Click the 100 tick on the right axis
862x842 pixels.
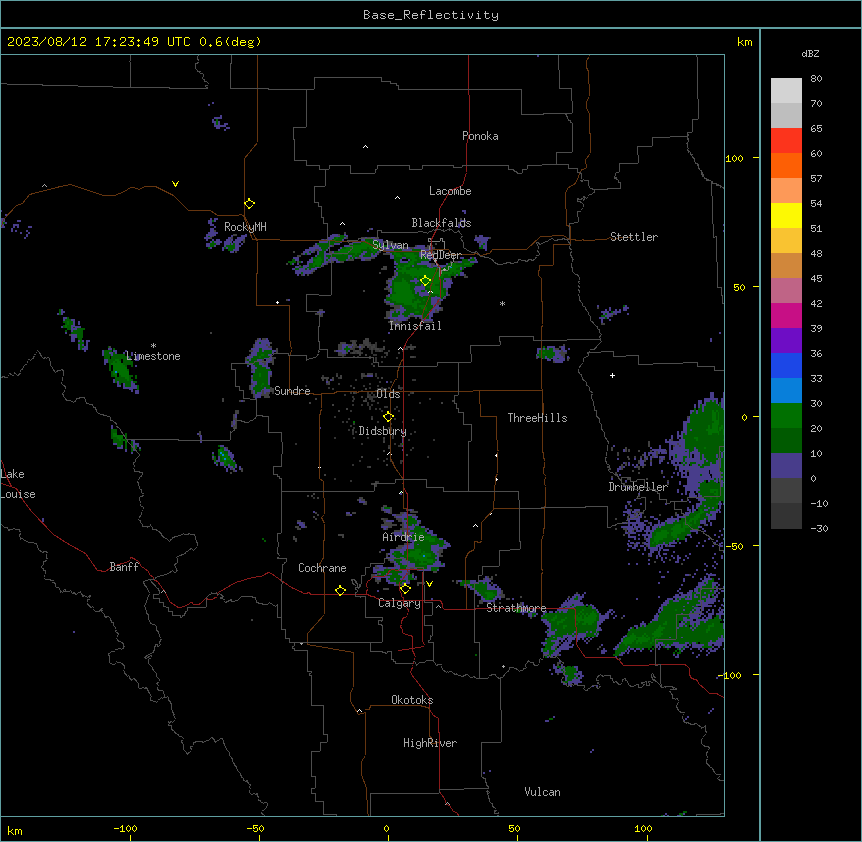tap(734, 158)
